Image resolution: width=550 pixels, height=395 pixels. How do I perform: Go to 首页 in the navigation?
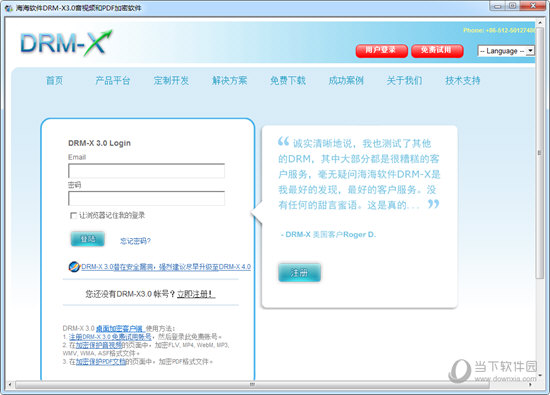55,81
